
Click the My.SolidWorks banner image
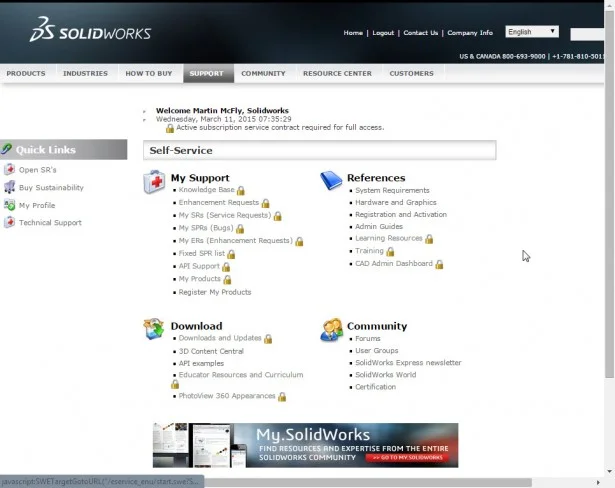(x=306, y=445)
